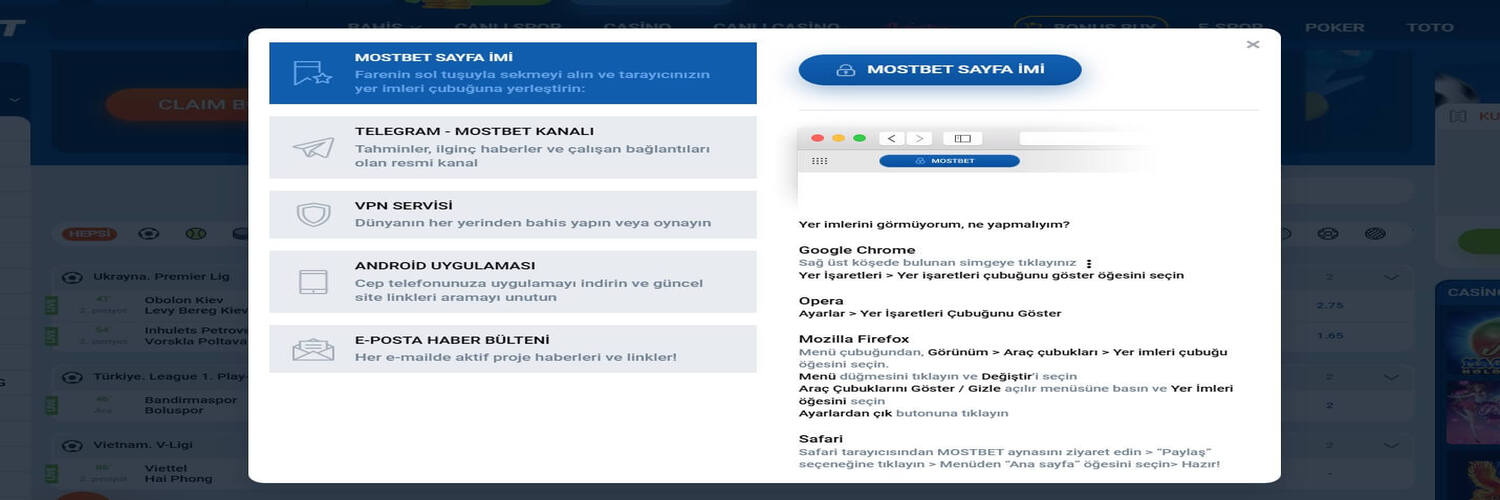
Task: Click the back arrow in browser illustration
Action: 892,138
